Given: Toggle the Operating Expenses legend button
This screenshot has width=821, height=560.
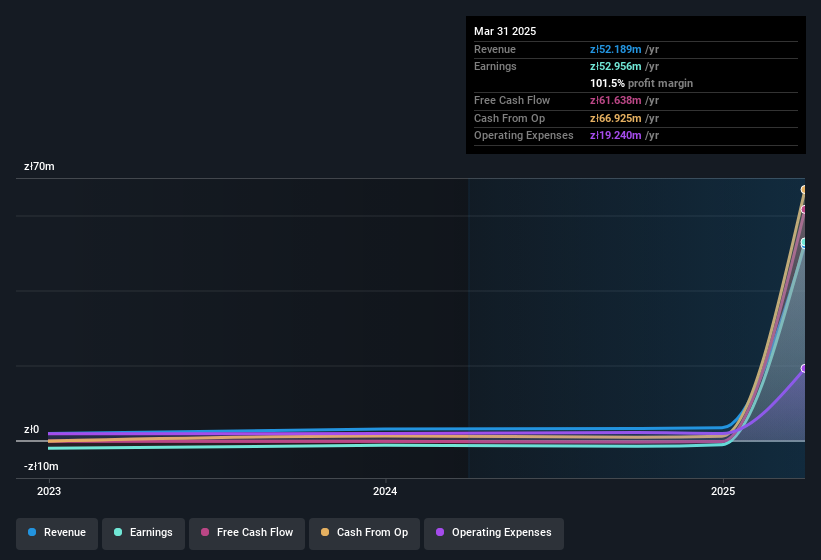Looking at the screenshot, I should [494, 533].
